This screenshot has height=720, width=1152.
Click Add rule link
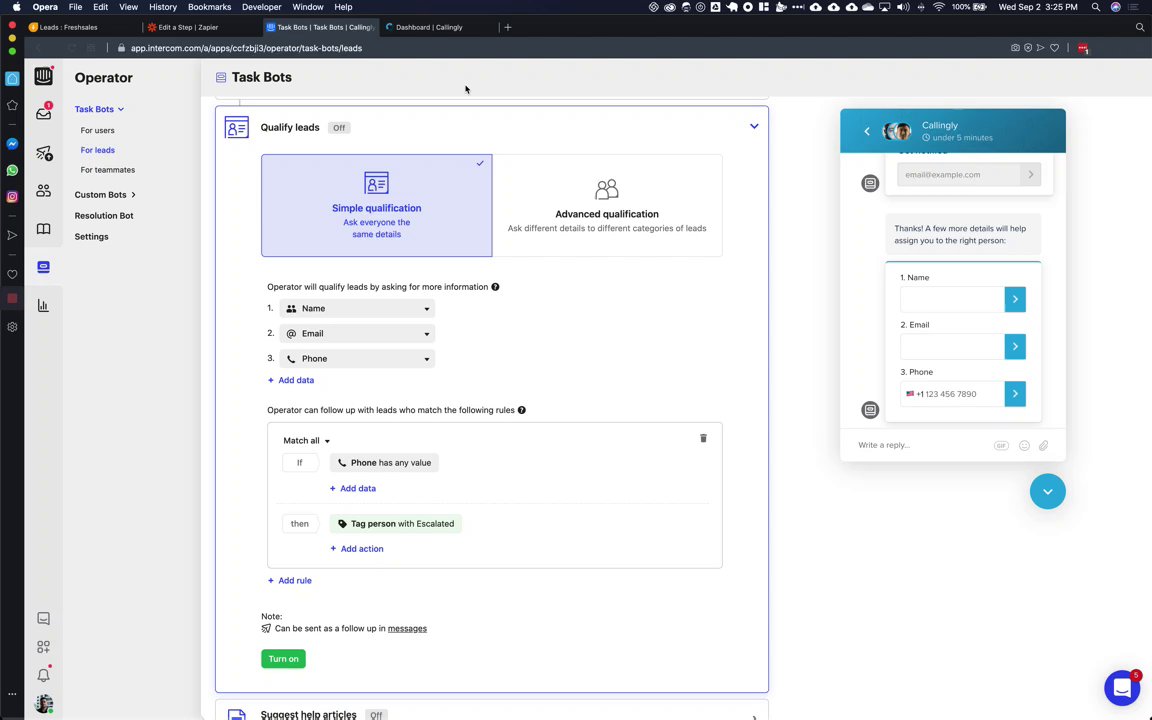[289, 580]
